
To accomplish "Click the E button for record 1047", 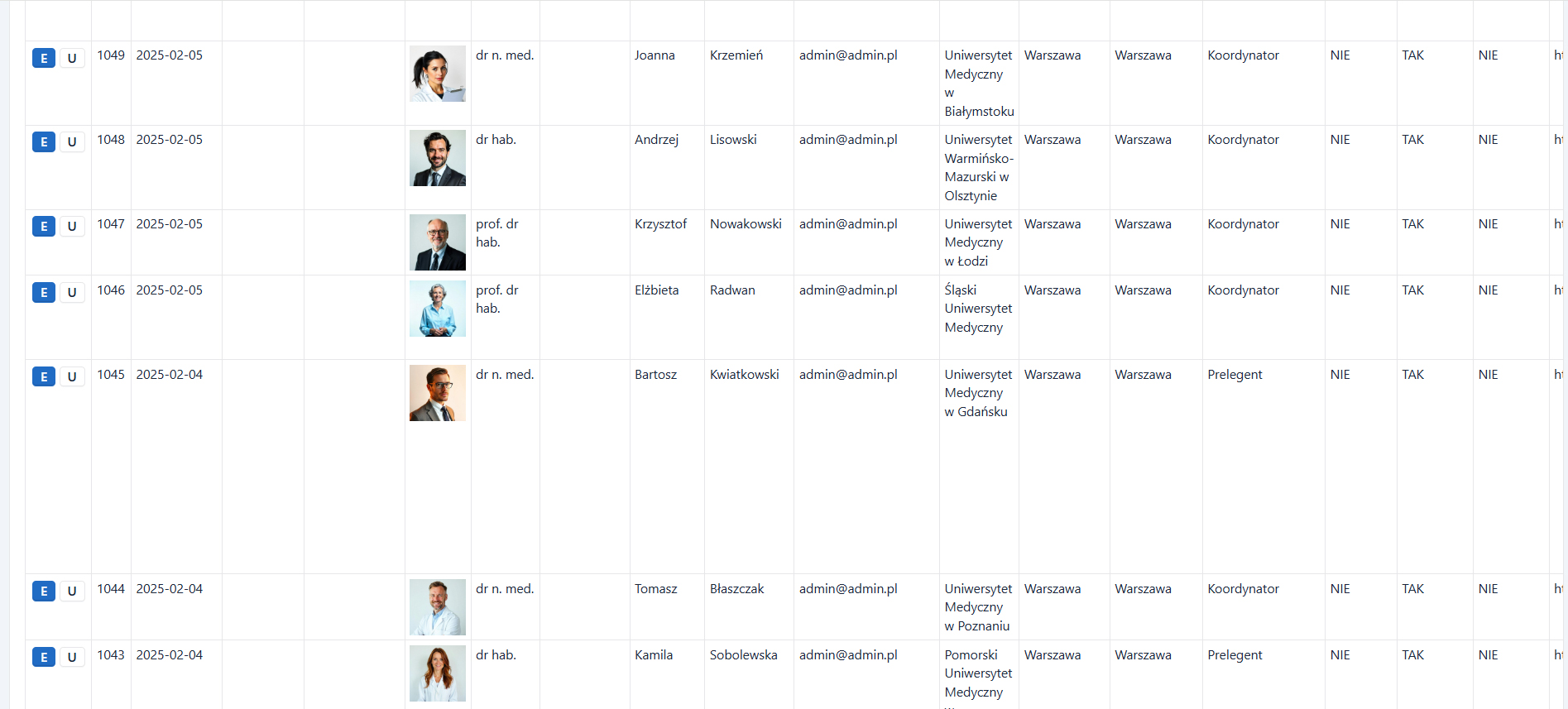I will [44, 227].
